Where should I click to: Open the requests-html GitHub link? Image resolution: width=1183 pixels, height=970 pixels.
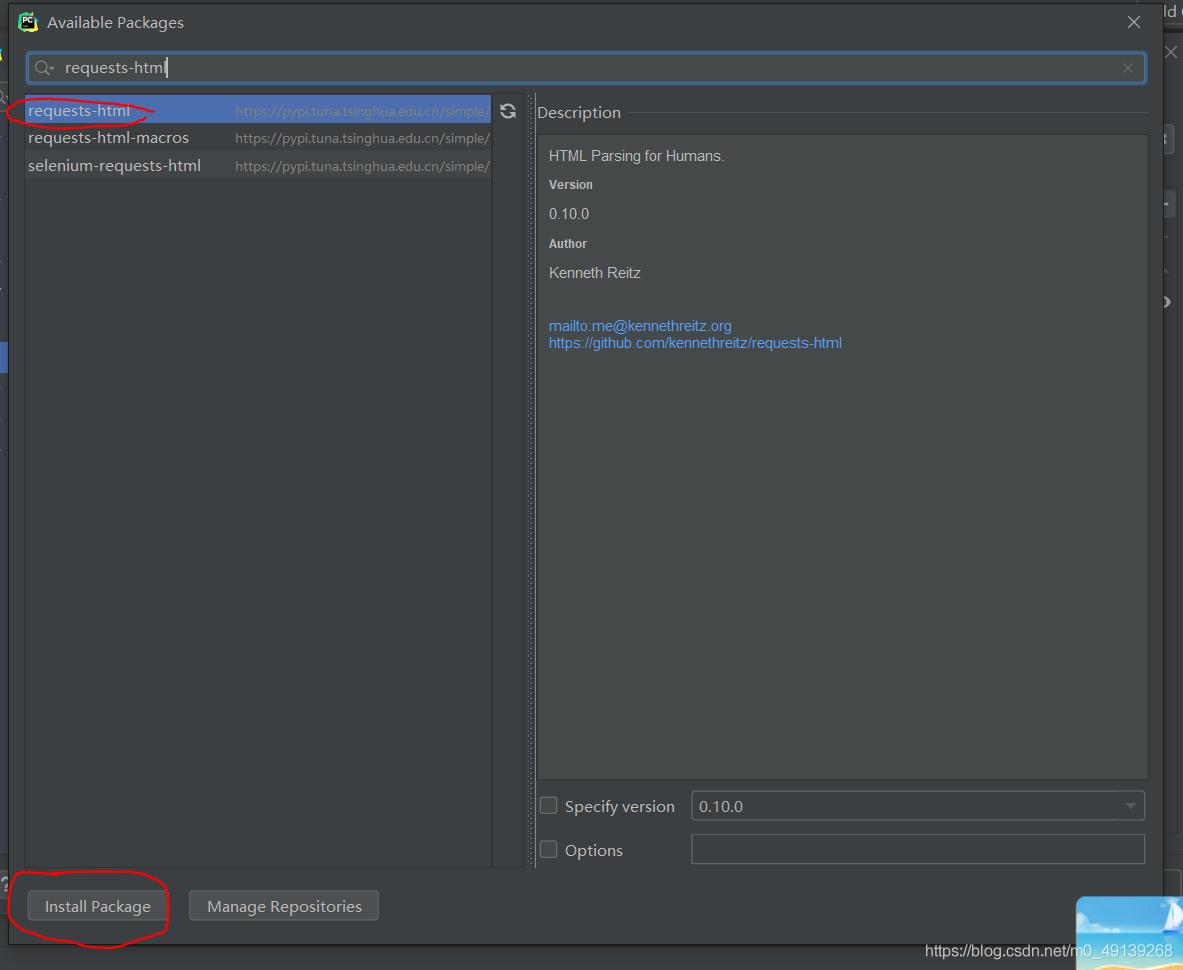coord(695,343)
